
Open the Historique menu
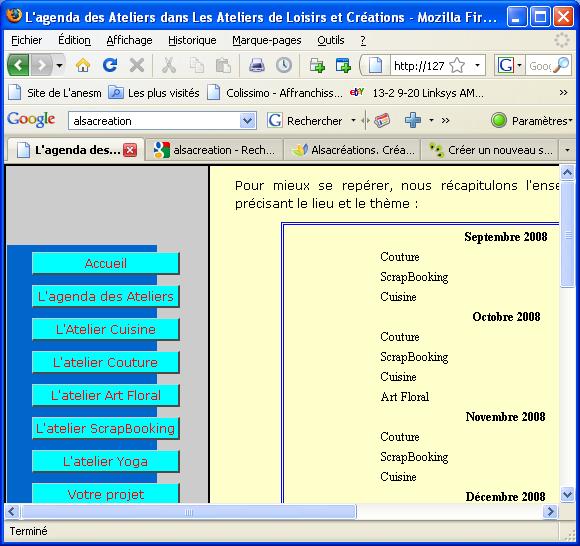(x=192, y=40)
